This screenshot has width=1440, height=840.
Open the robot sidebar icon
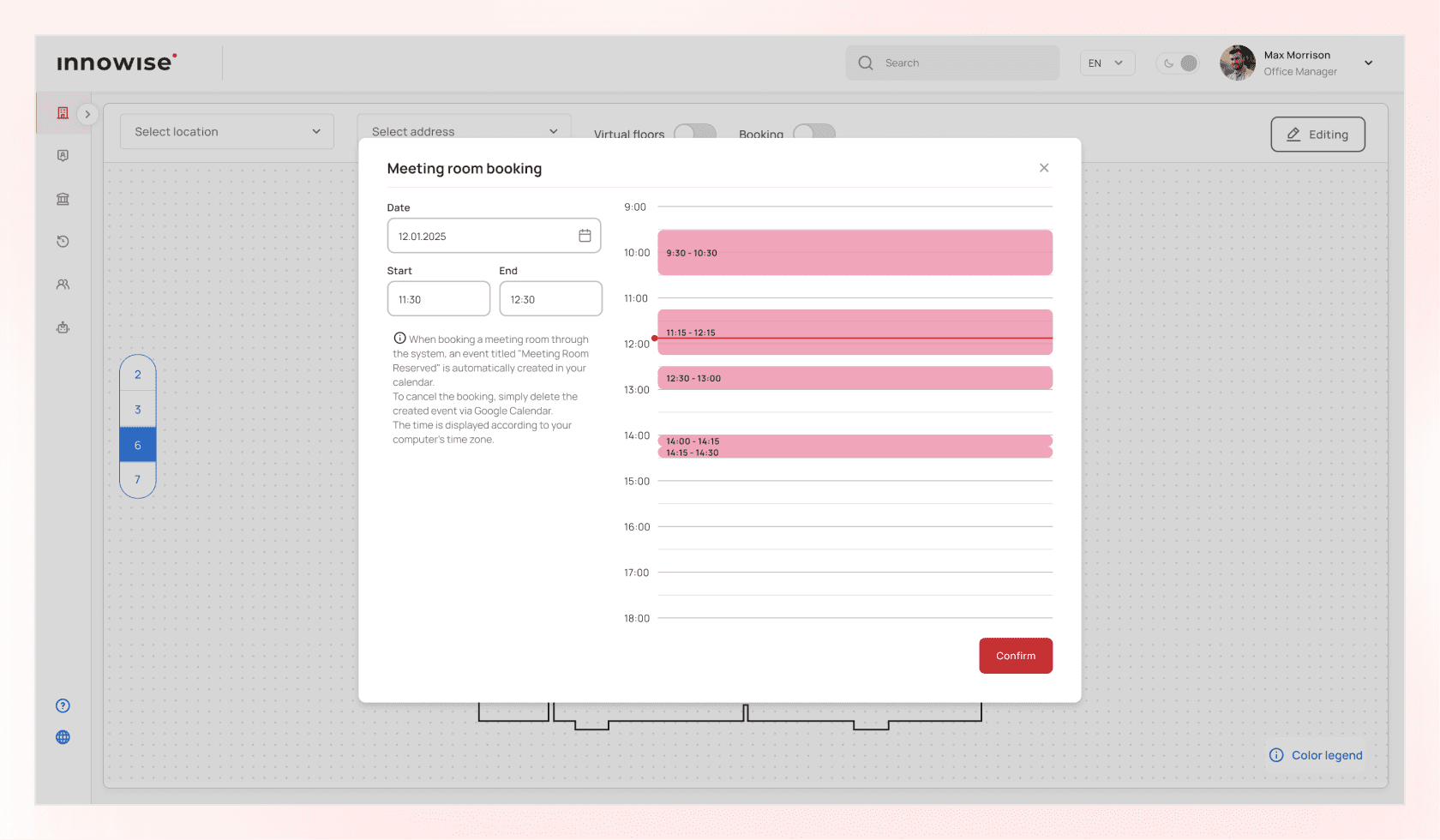click(x=63, y=327)
